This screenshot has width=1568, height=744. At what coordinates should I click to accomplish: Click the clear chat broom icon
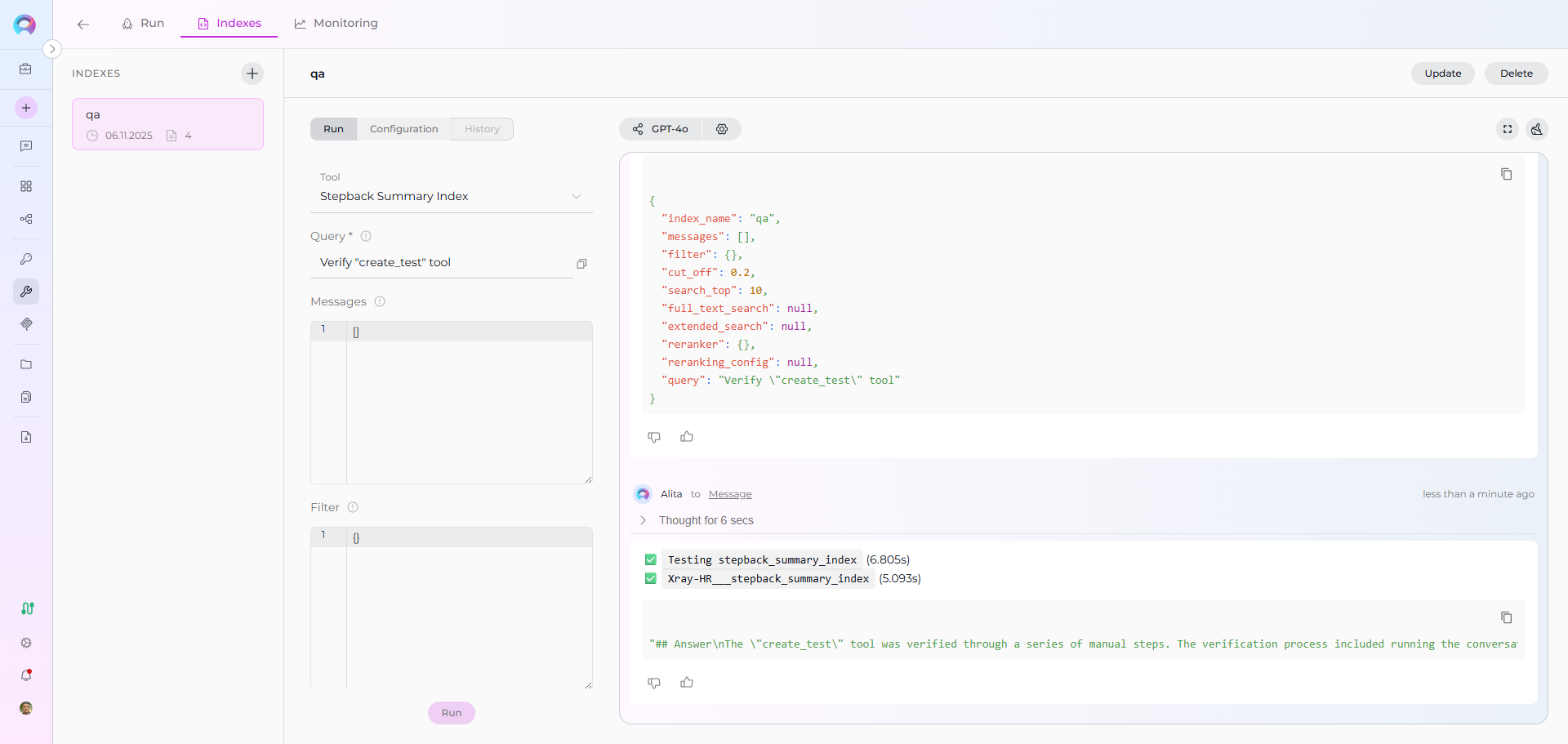click(1537, 129)
